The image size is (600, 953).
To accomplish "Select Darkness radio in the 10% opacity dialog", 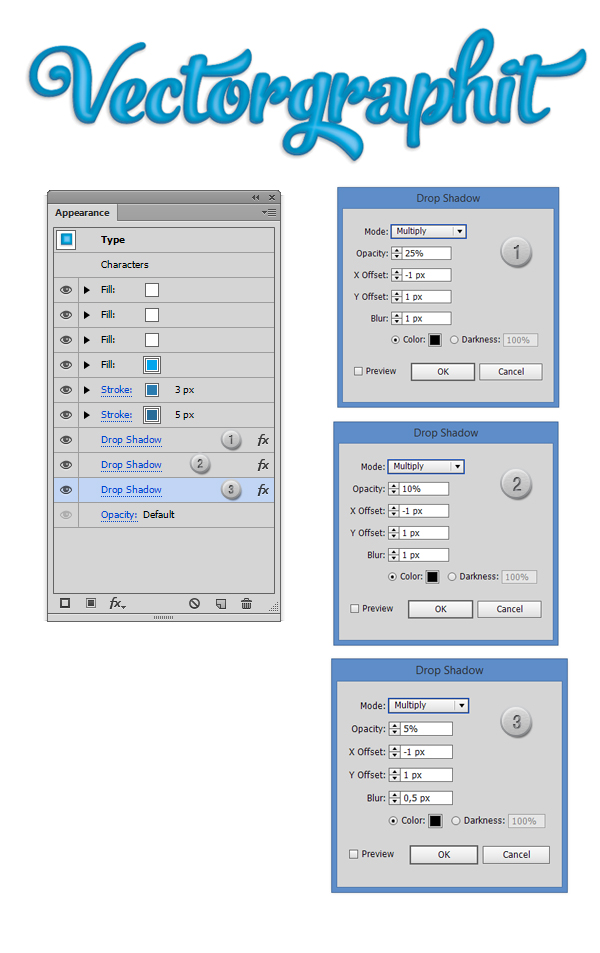I will tap(452, 577).
